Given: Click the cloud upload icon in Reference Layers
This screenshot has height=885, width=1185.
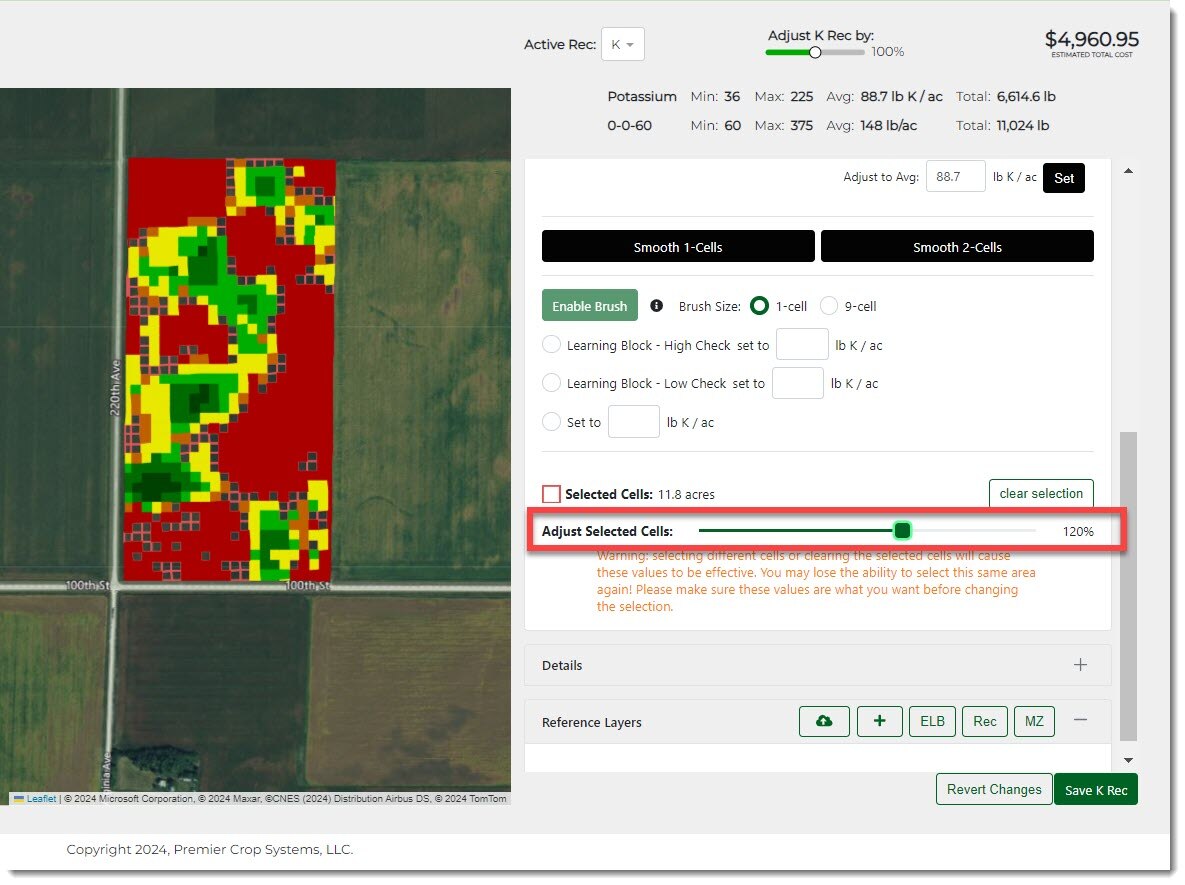Looking at the screenshot, I should (x=824, y=721).
